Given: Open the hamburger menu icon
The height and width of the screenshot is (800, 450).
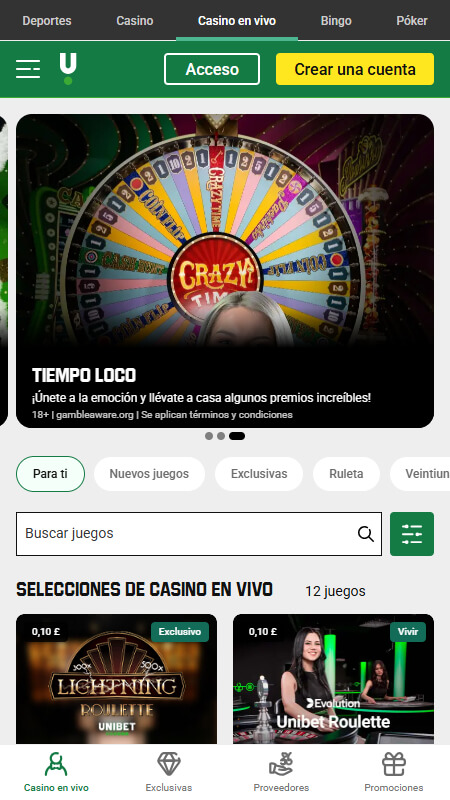Looking at the screenshot, I should pyautogui.click(x=28, y=69).
